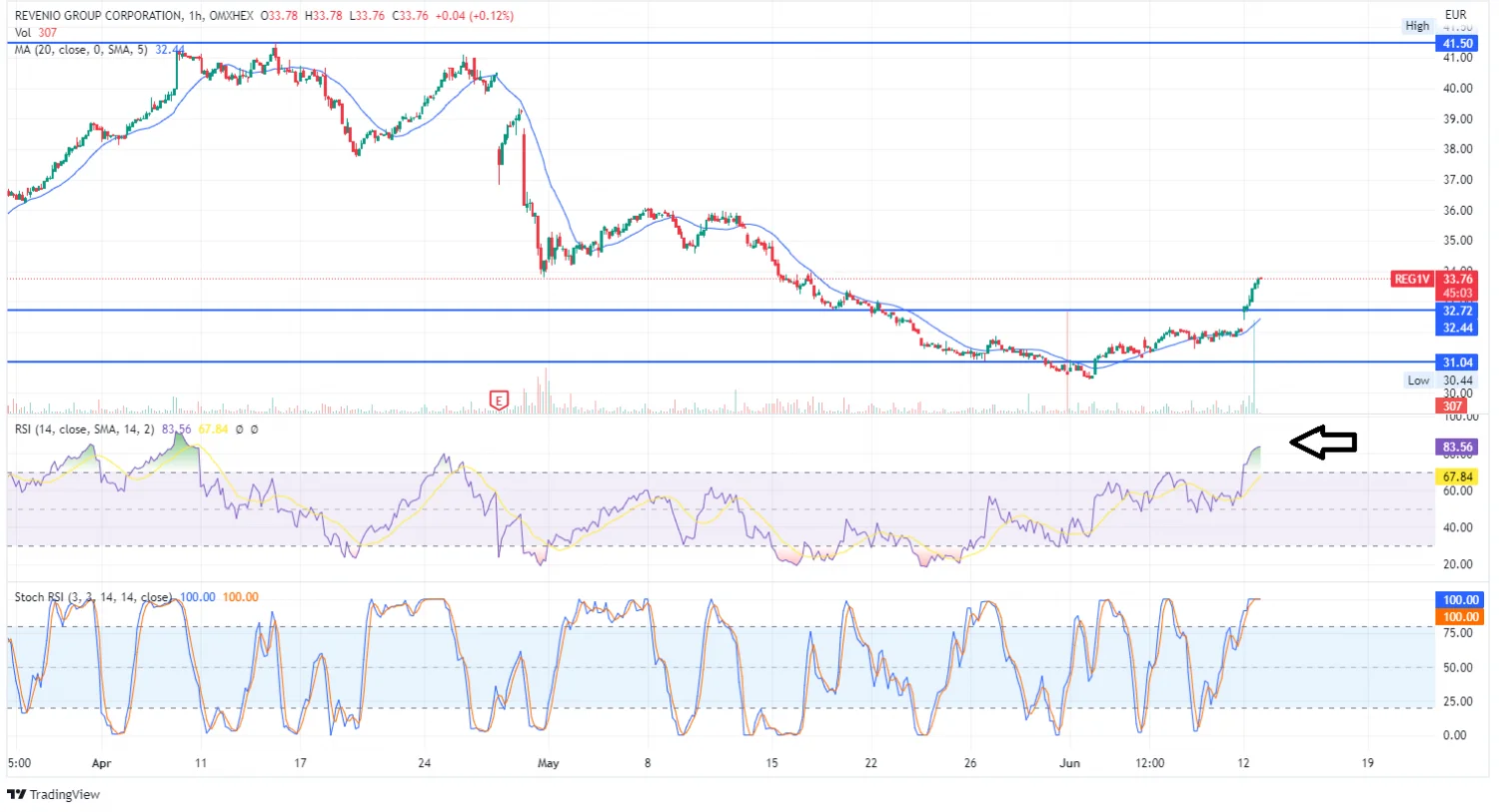Click the Low price marker label
The width and height of the screenshot is (1499, 812).
[x=1418, y=381]
